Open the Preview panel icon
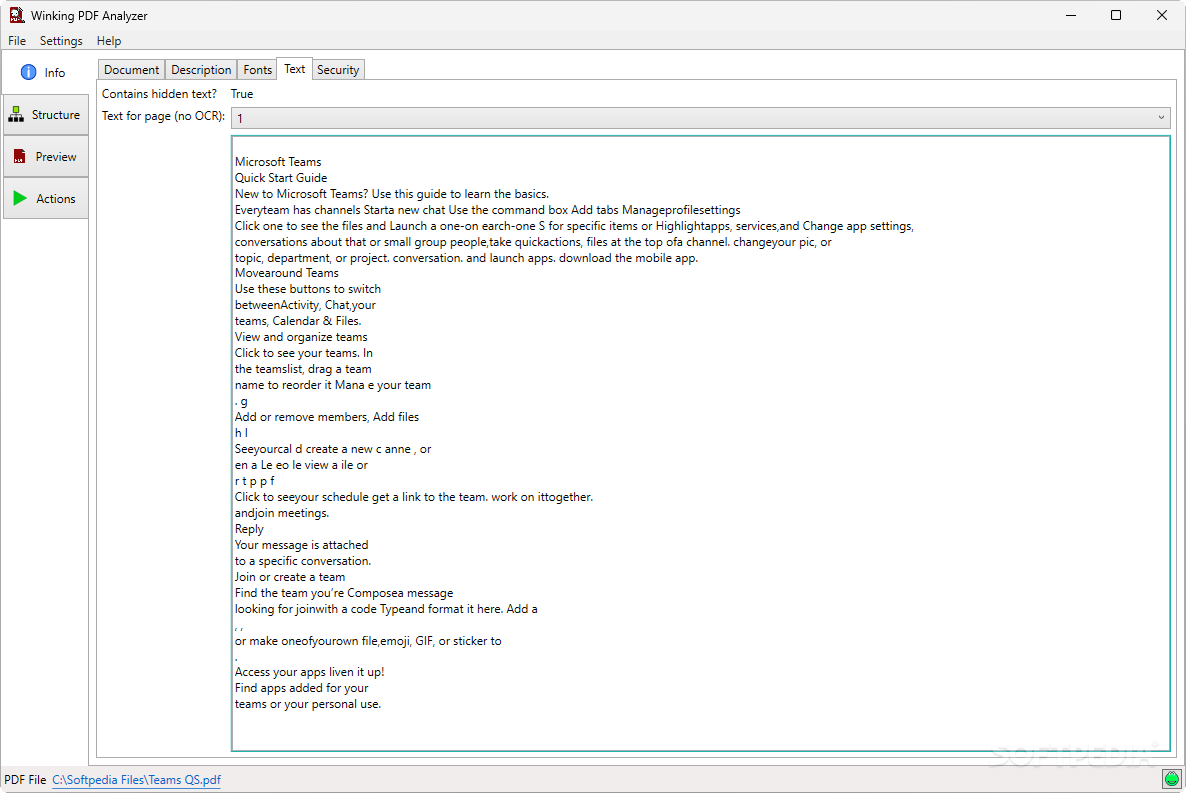This screenshot has width=1186, height=793. tap(20, 157)
